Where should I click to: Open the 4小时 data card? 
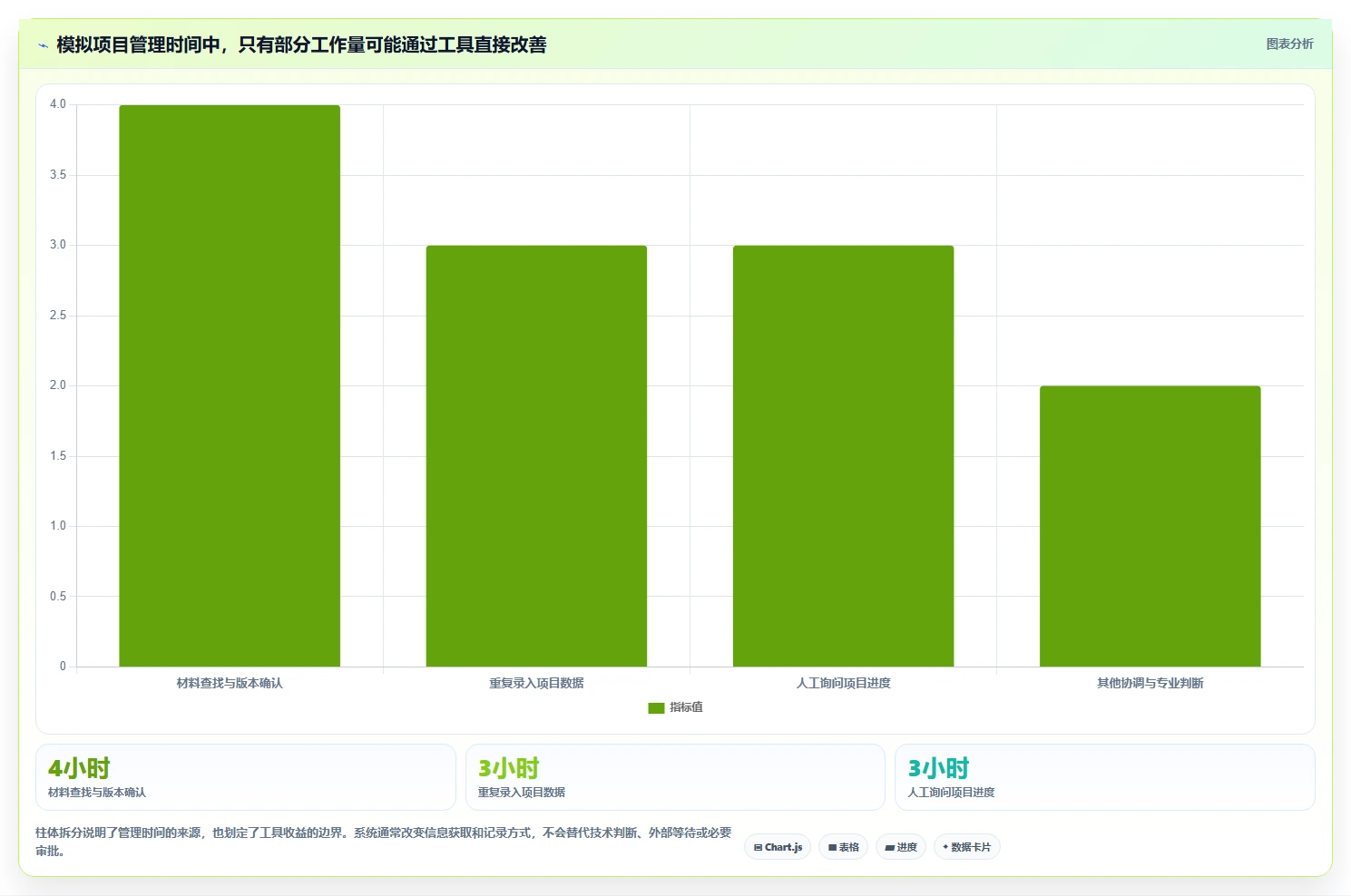tap(246, 777)
